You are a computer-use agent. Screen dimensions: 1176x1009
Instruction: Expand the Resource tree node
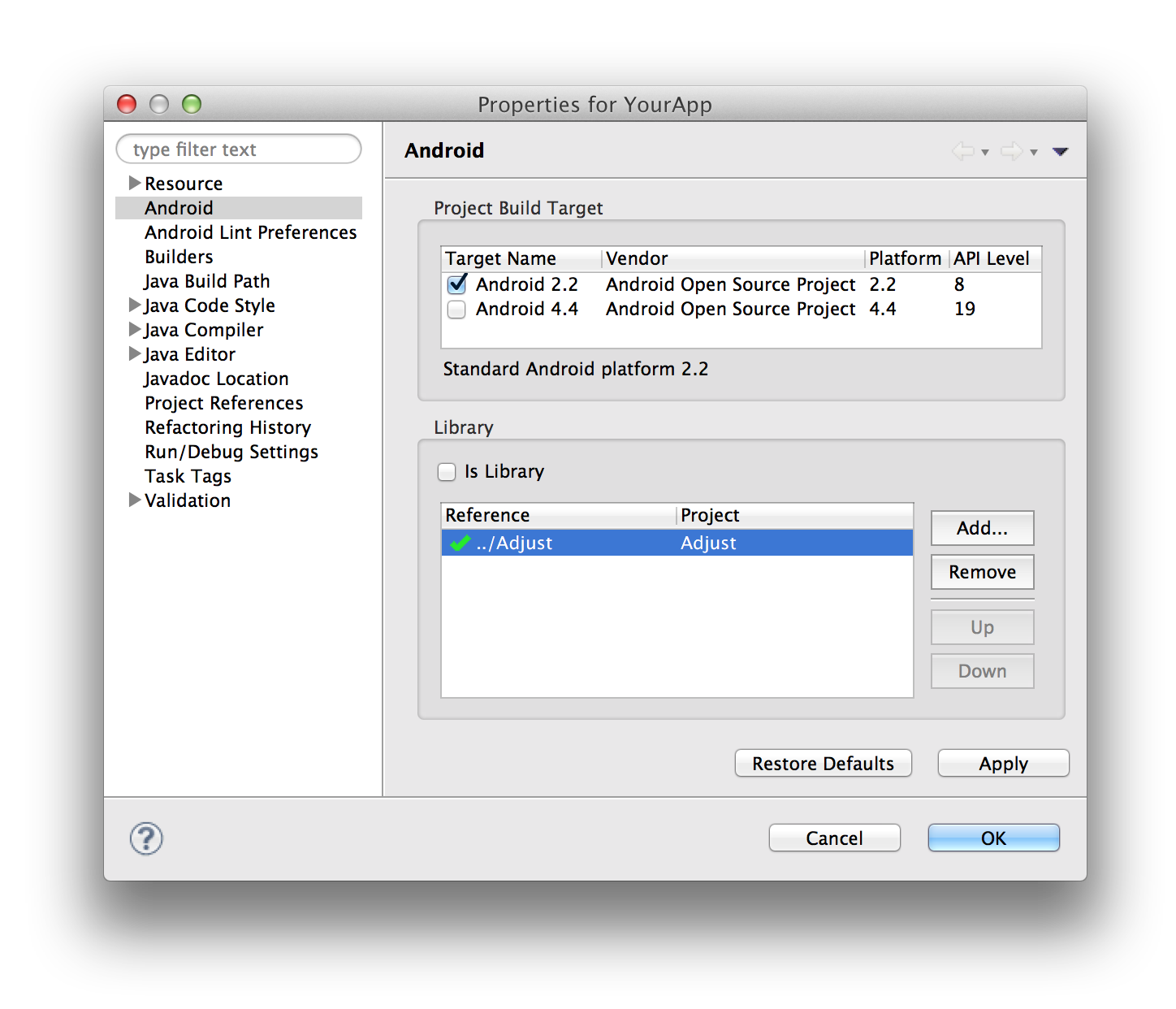tap(135, 183)
